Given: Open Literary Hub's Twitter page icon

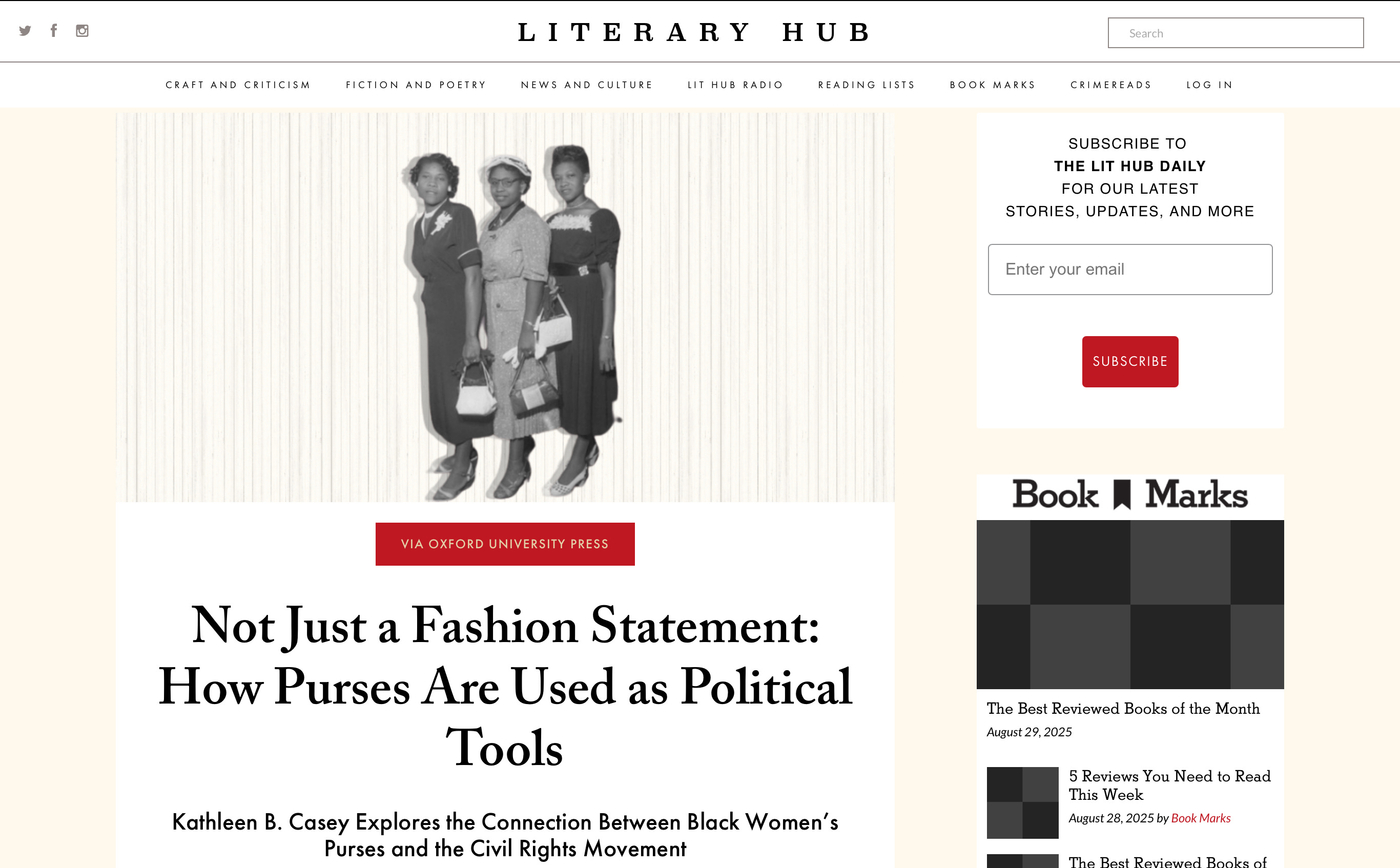Looking at the screenshot, I should click(25, 30).
